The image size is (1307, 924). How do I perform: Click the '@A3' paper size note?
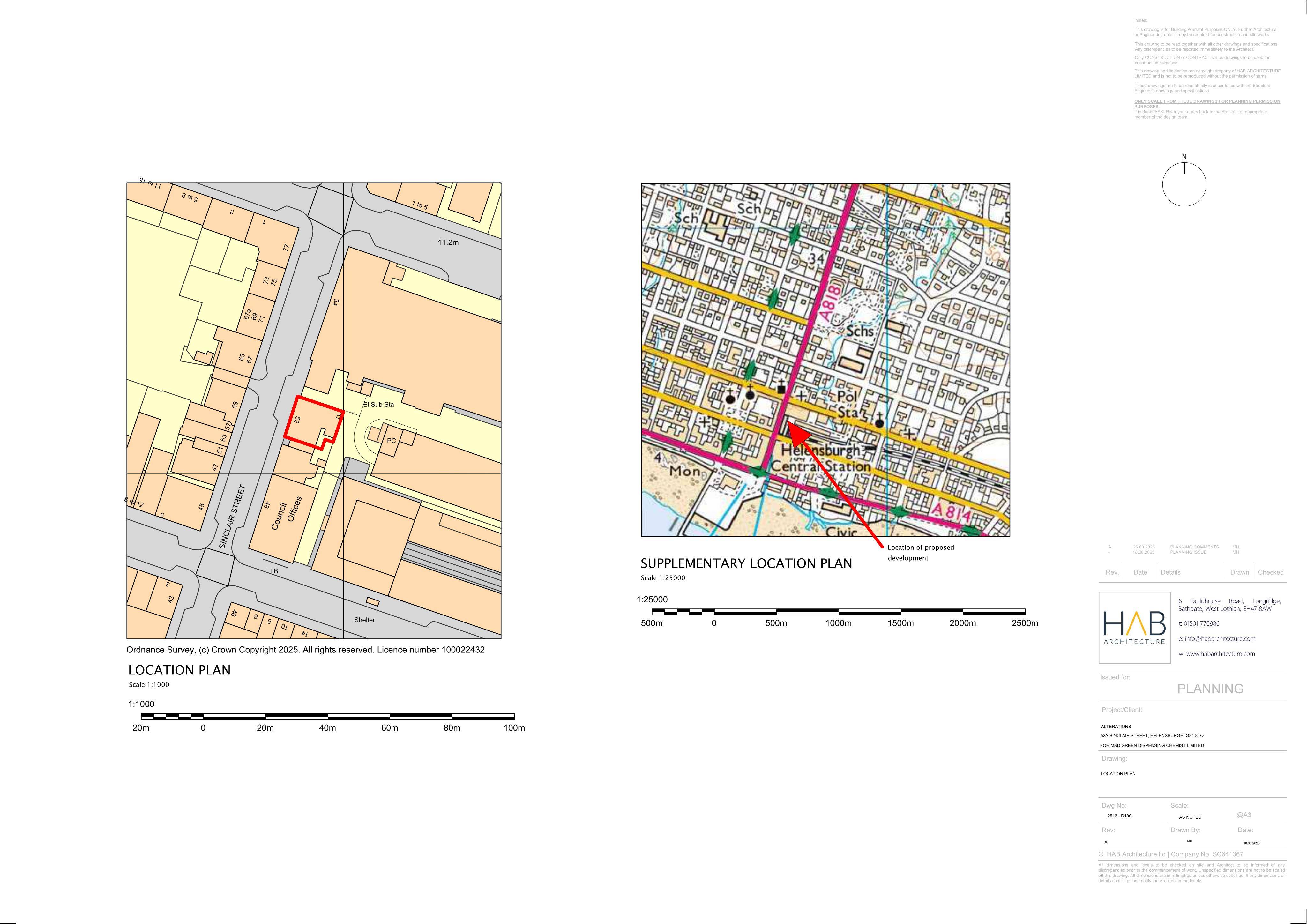click(x=1244, y=815)
